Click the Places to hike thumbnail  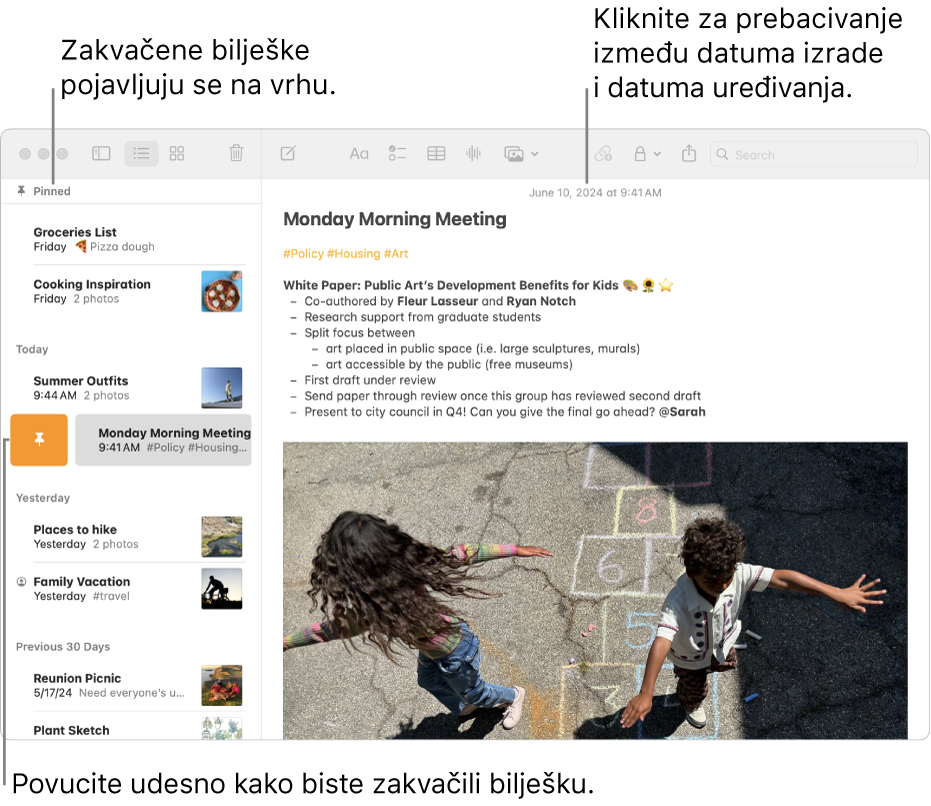pyautogui.click(x=221, y=536)
